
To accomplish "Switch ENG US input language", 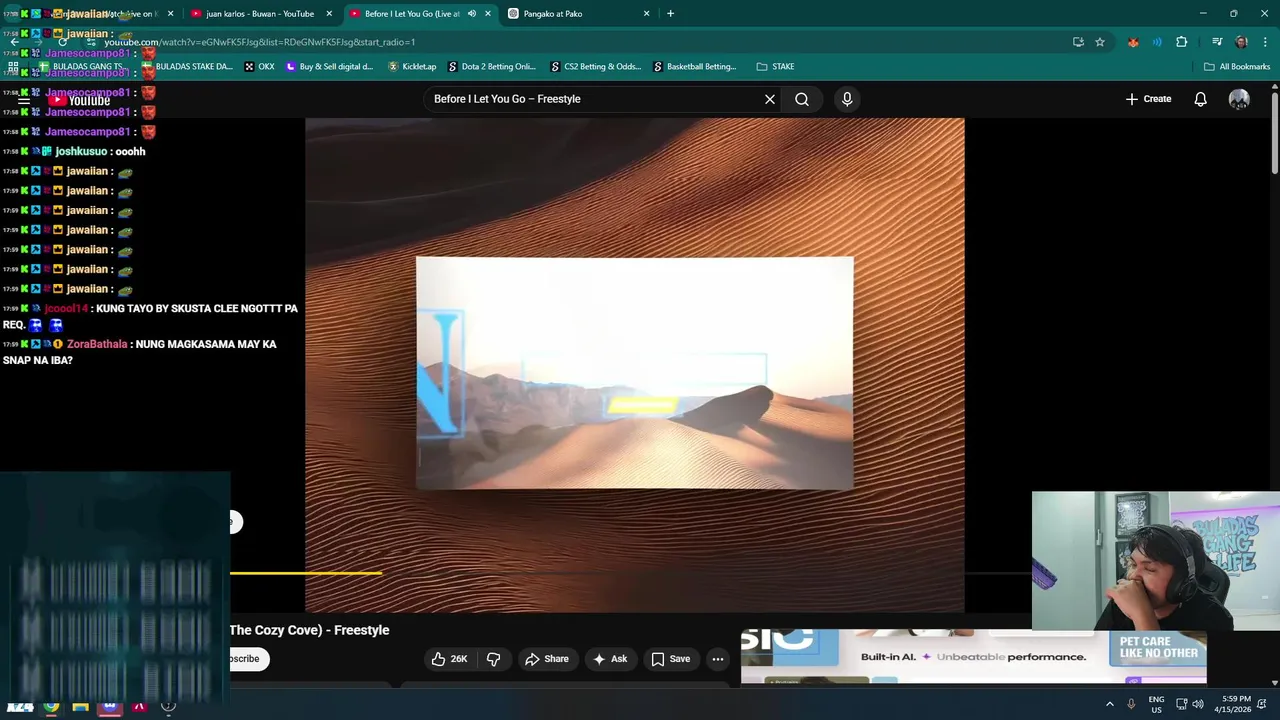I will 1156,704.
